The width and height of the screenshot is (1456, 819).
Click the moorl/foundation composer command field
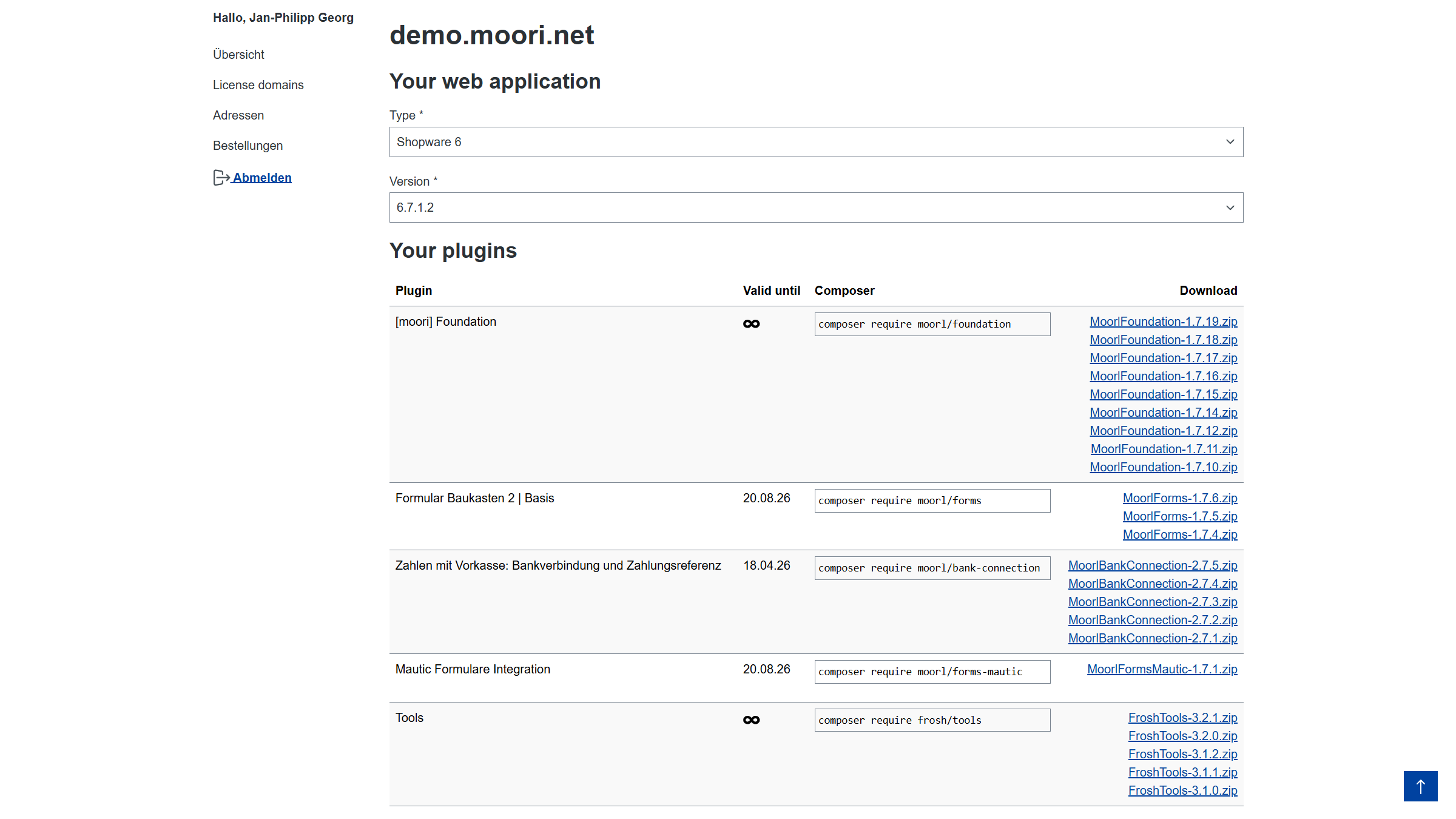click(932, 324)
